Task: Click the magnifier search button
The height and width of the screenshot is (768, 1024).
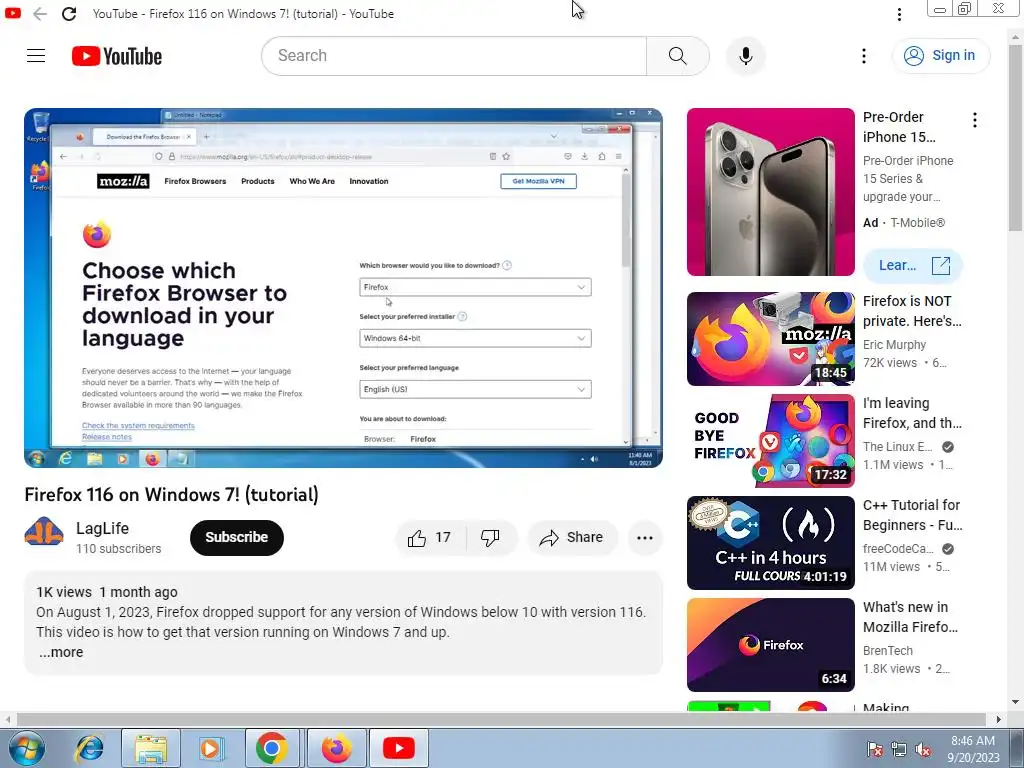Action: [x=678, y=56]
